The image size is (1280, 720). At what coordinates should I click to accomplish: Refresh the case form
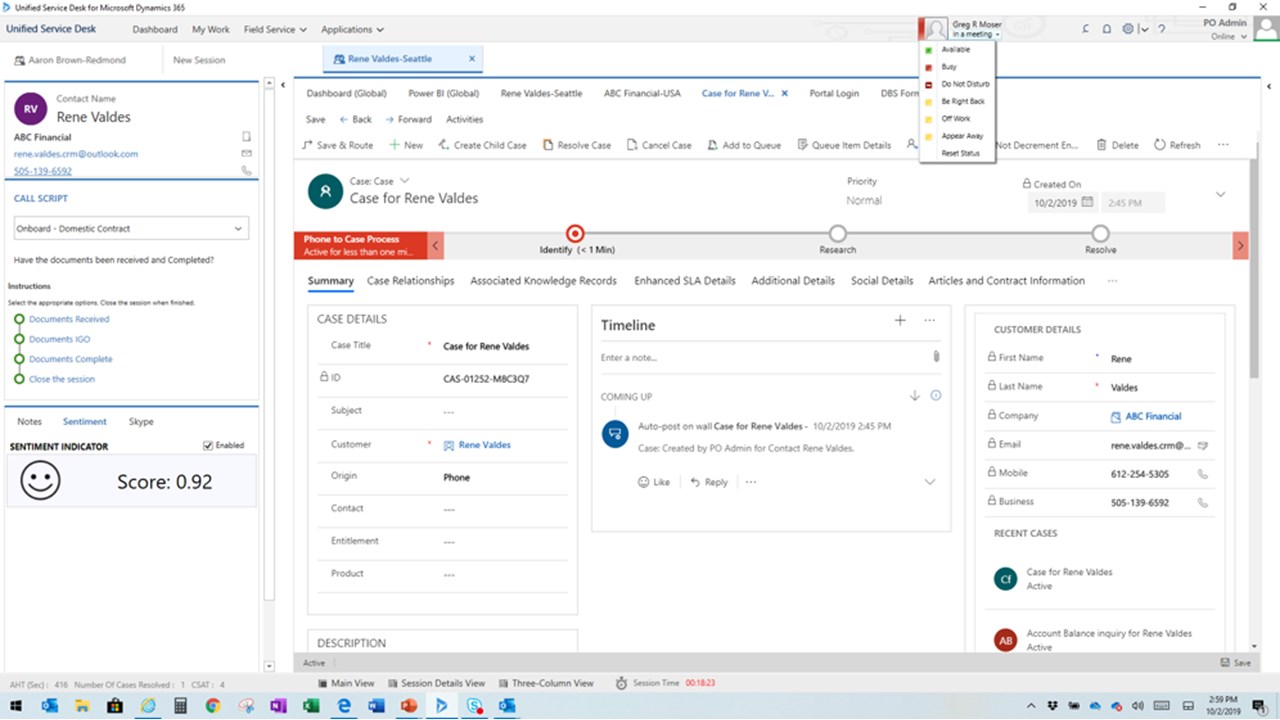(x=1177, y=145)
